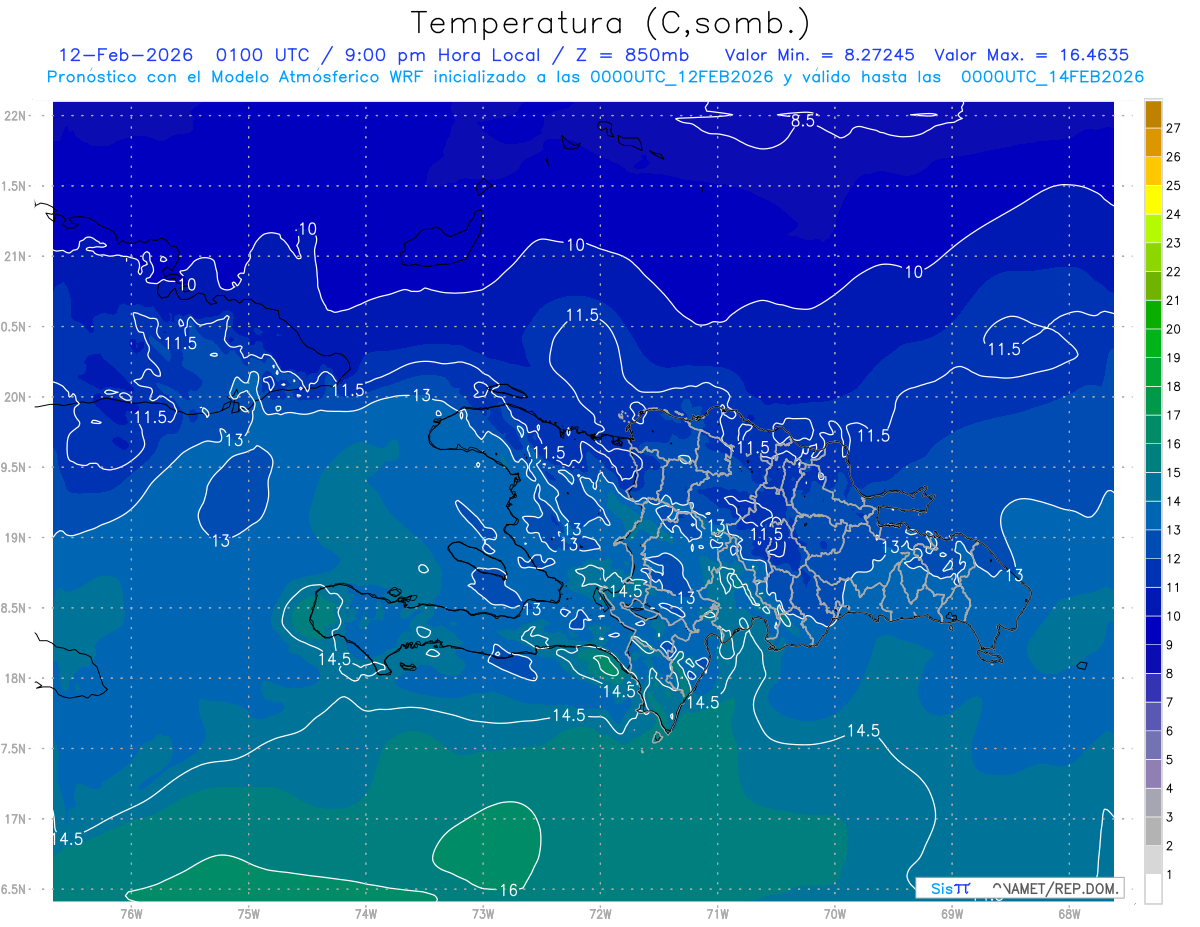Click the color bar number '3'
The image size is (1200, 927).
click(1170, 818)
